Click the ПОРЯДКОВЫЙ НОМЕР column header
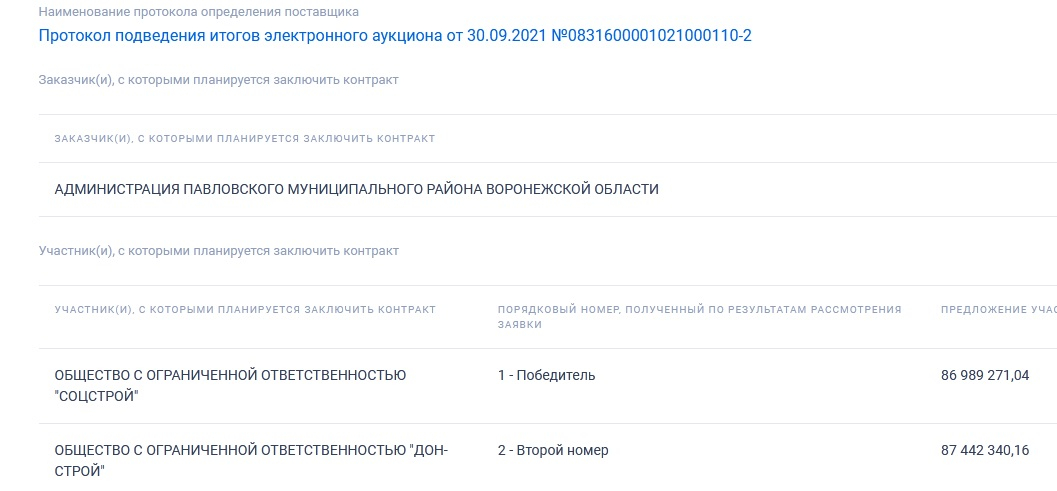This screenshot has width=1057, height=491. click(x=700, y=317)
